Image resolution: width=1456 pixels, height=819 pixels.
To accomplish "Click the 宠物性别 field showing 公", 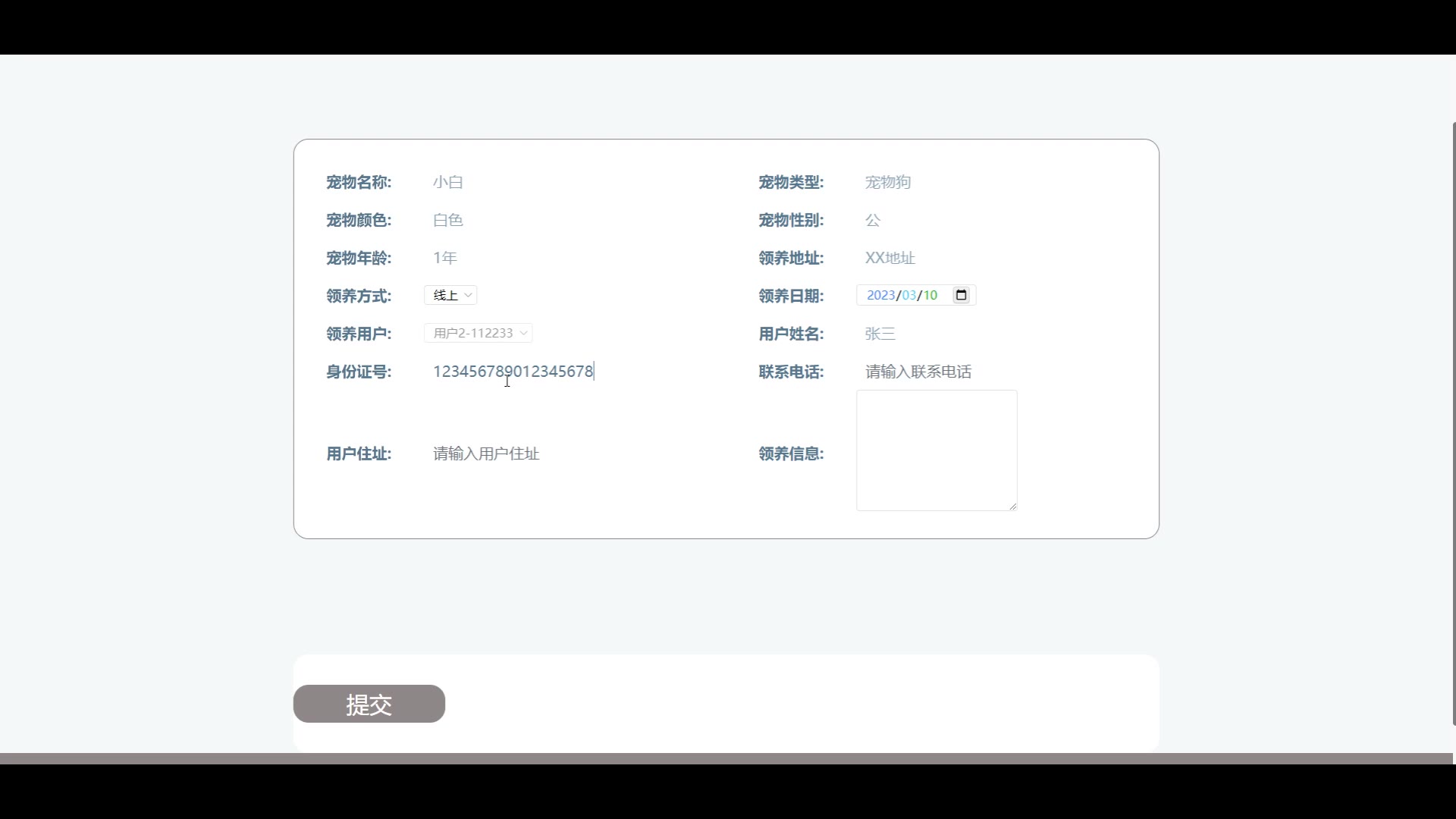I will pyautogui.click(x=873, y=220).
